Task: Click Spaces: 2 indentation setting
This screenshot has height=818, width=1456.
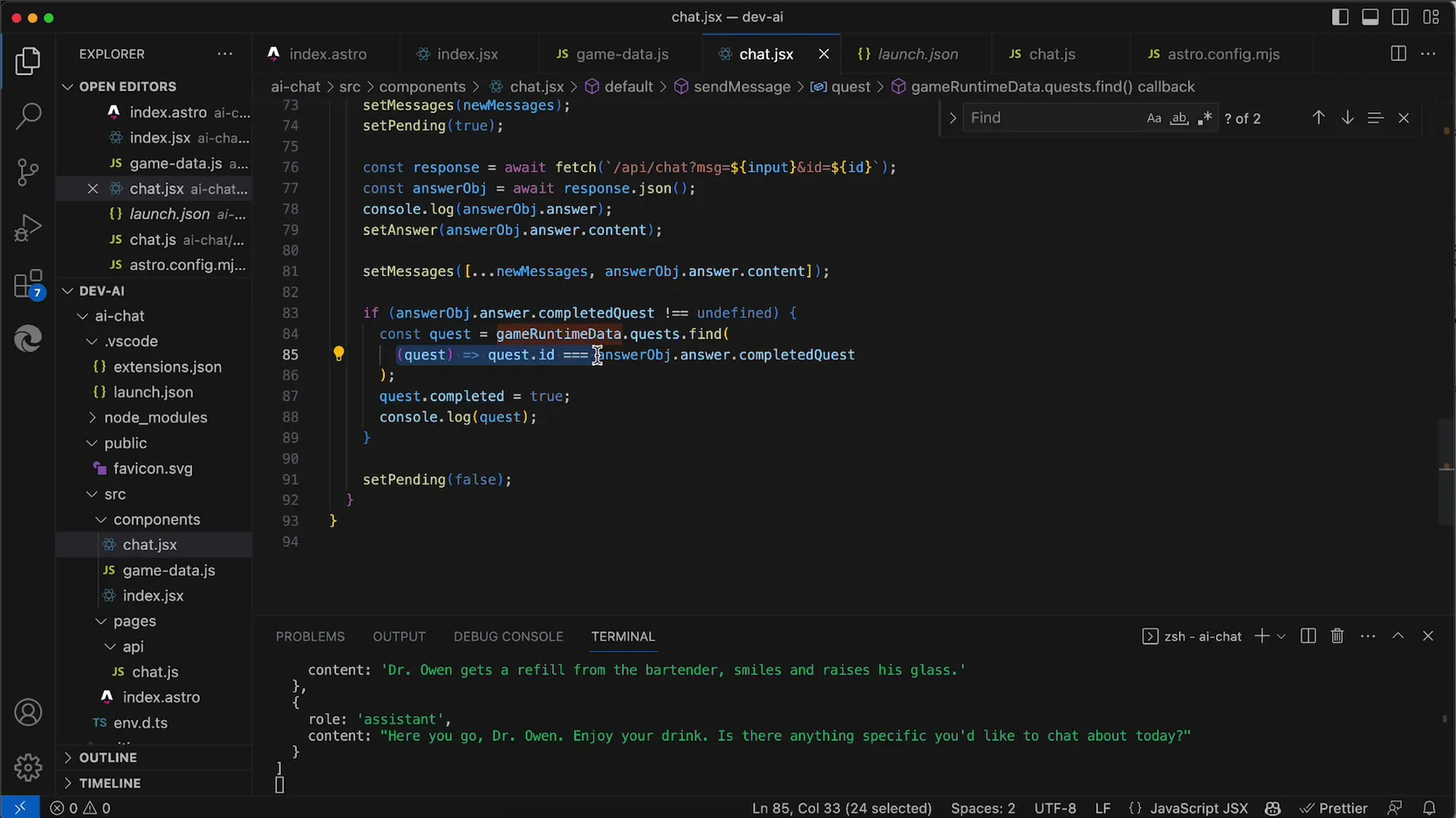Action: point(983,808)
